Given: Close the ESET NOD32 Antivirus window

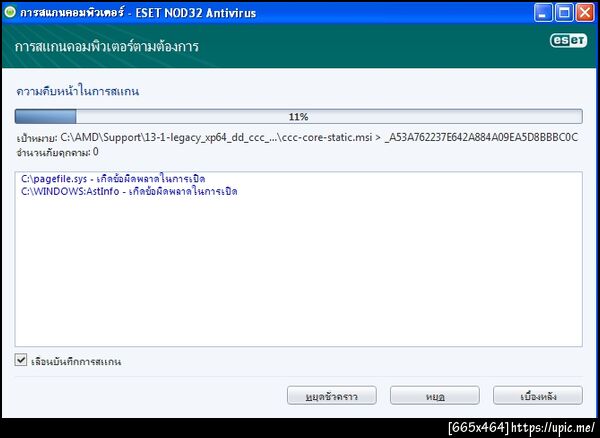Looking at the screenshot, I should [585, 13].
